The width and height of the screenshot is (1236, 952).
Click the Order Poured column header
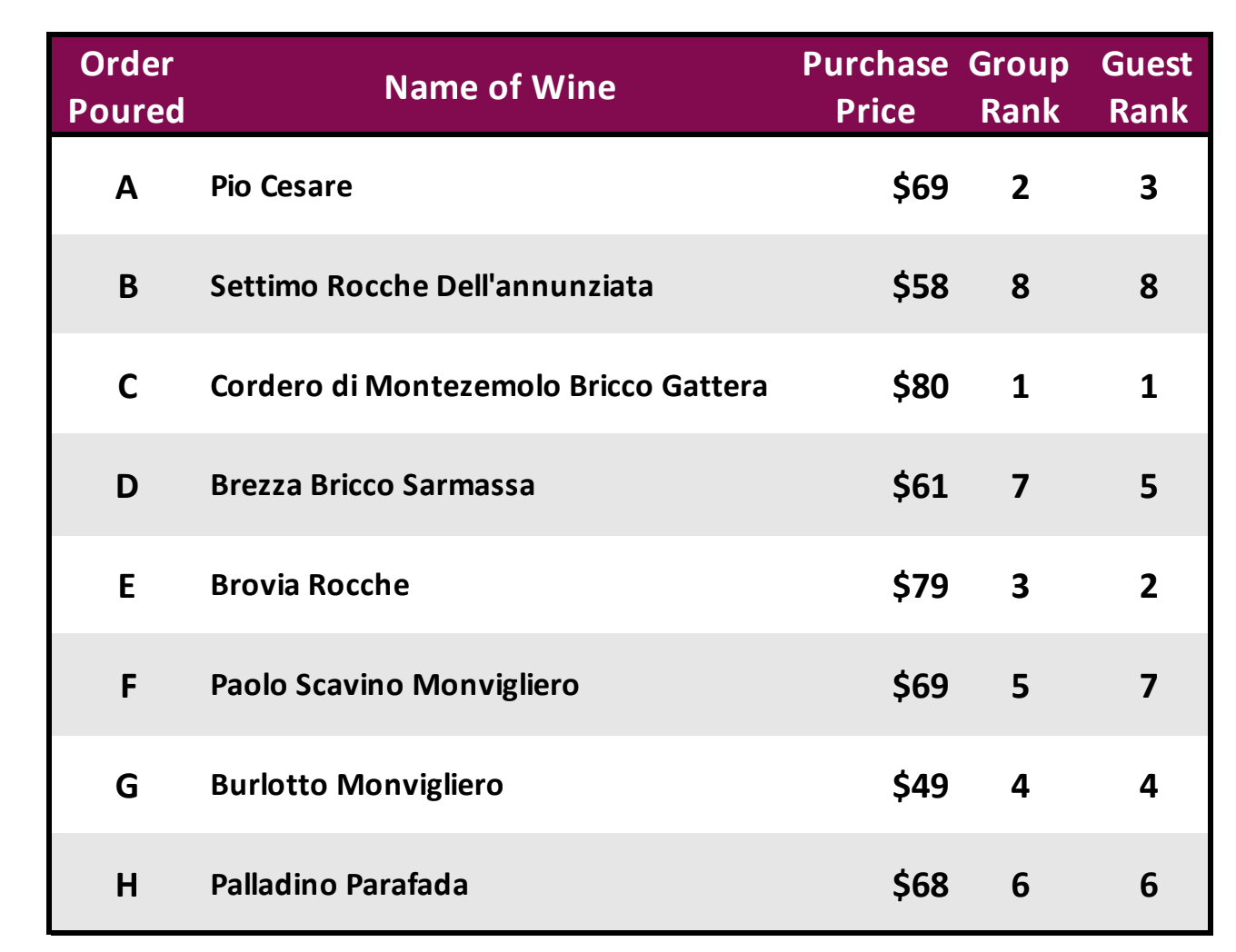[x=126, y=87]
